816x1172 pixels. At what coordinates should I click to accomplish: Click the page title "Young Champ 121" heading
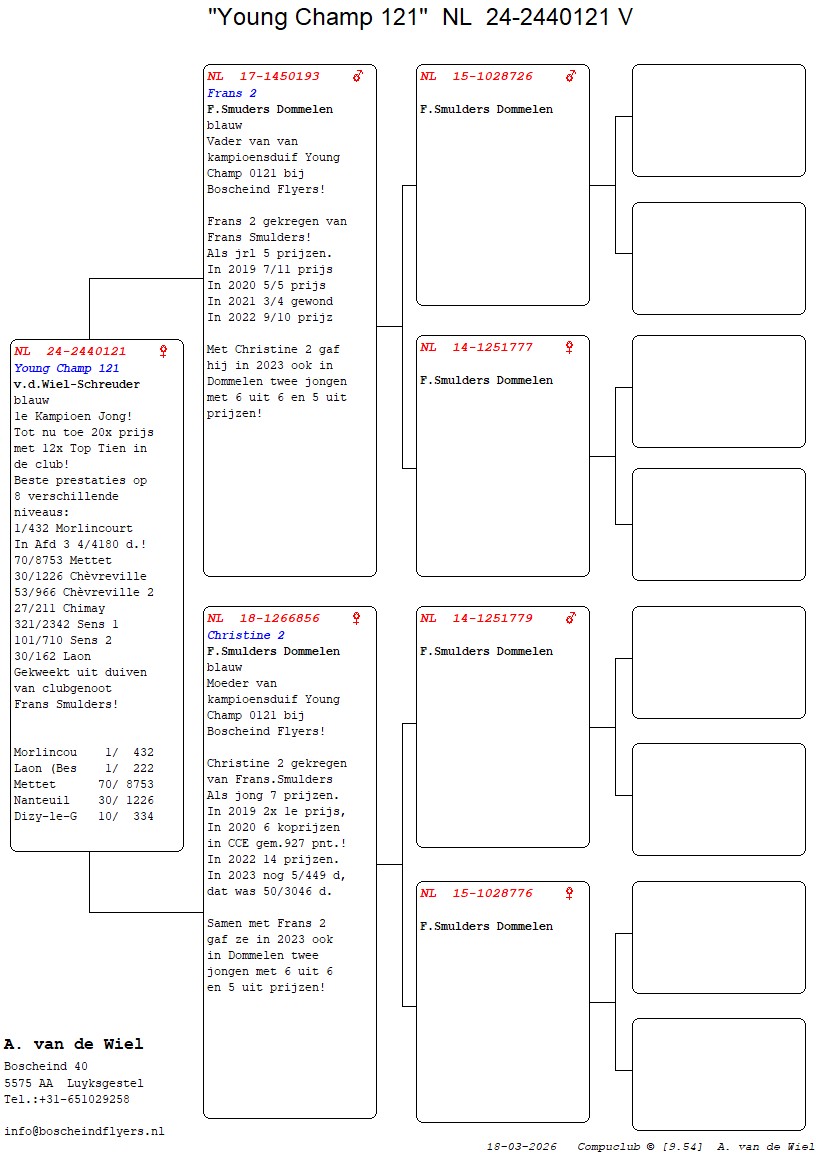(420, 18)
